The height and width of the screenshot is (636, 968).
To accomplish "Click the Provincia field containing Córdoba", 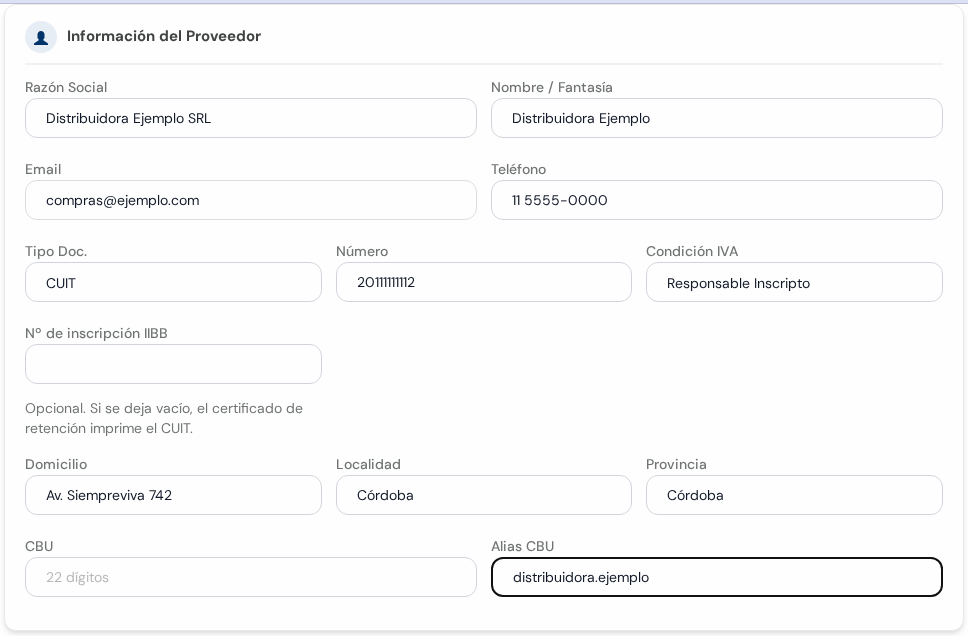I will 795,495.
